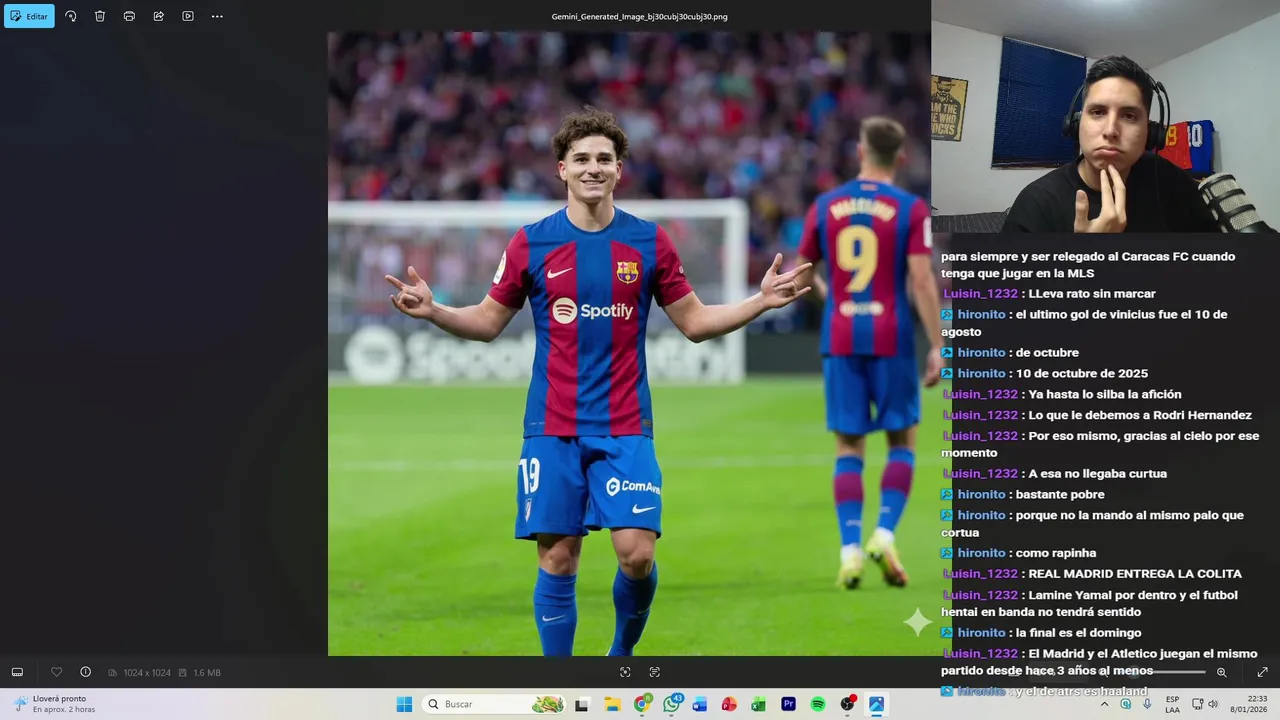
Task: Open the ESP LAA language switcher
Action: tap(1172, 704)
